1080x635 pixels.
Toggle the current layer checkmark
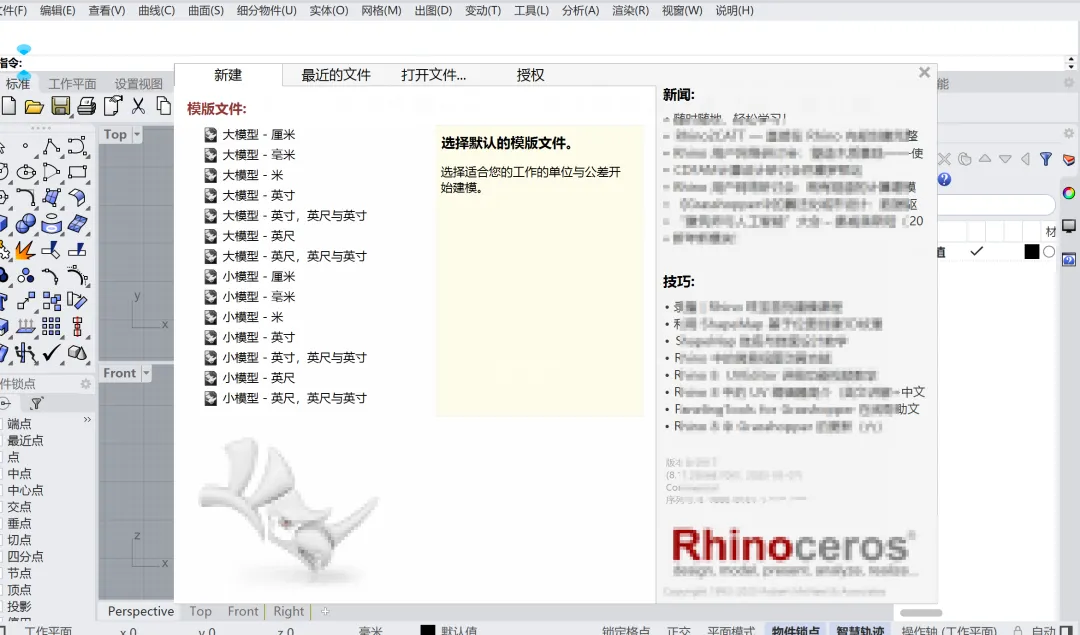coord(976,251)
